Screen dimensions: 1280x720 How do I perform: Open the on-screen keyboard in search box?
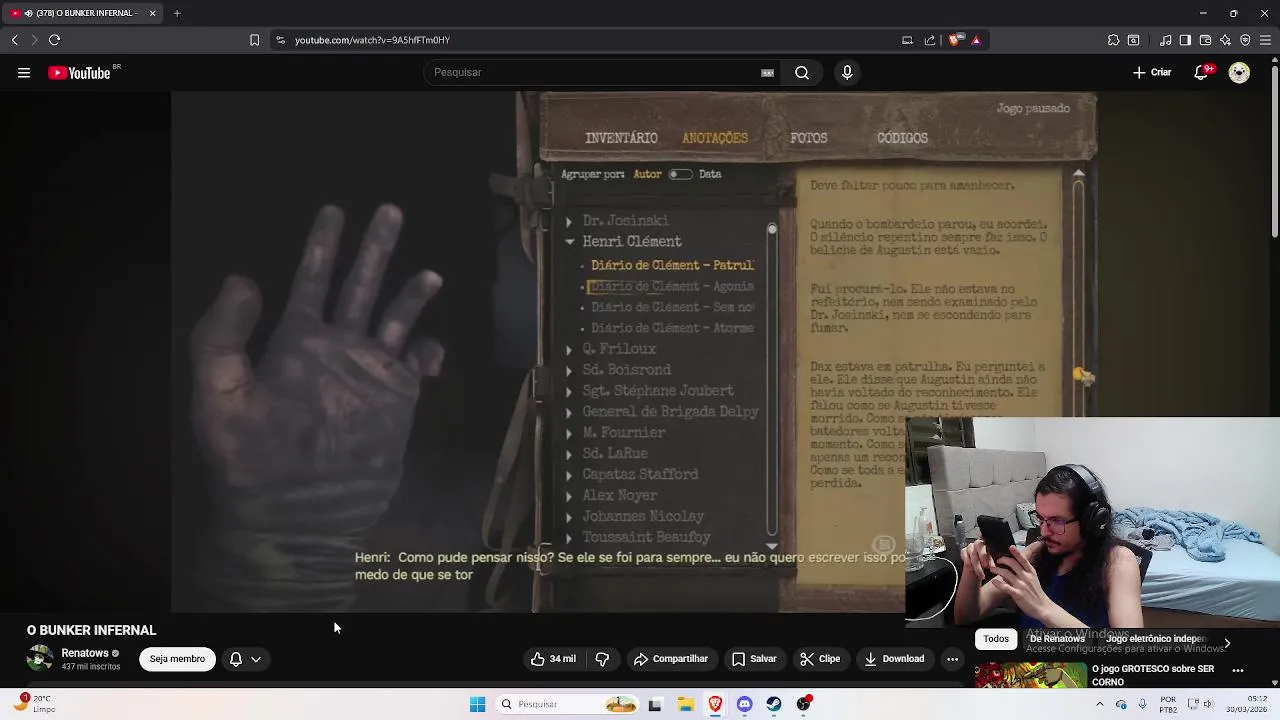[767, 72]
